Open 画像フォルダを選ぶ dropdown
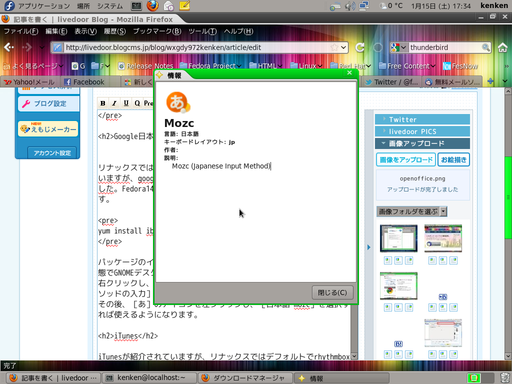This screenshot has height=384, width=512. [x=412, y=211]
